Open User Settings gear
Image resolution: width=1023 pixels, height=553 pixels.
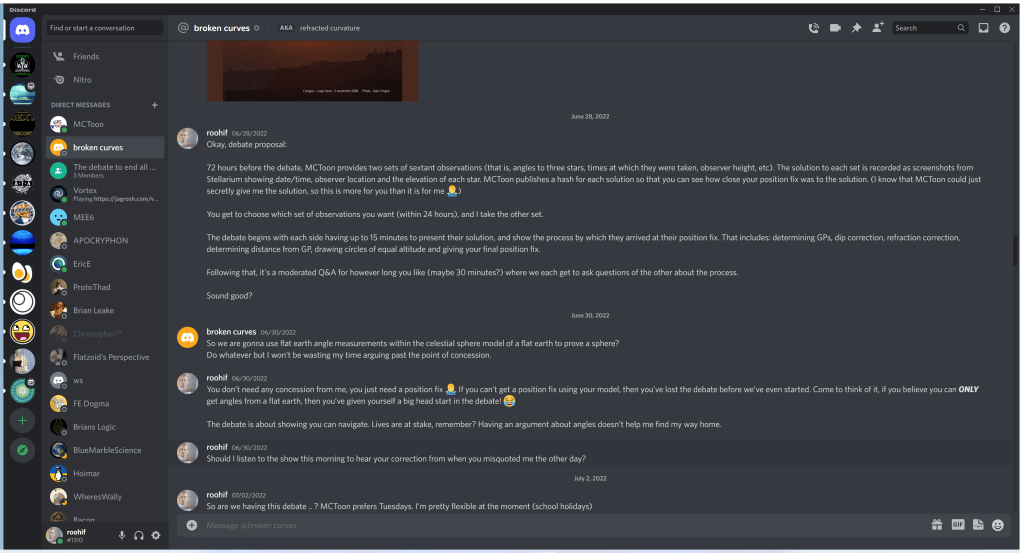(x=156, y=536)
